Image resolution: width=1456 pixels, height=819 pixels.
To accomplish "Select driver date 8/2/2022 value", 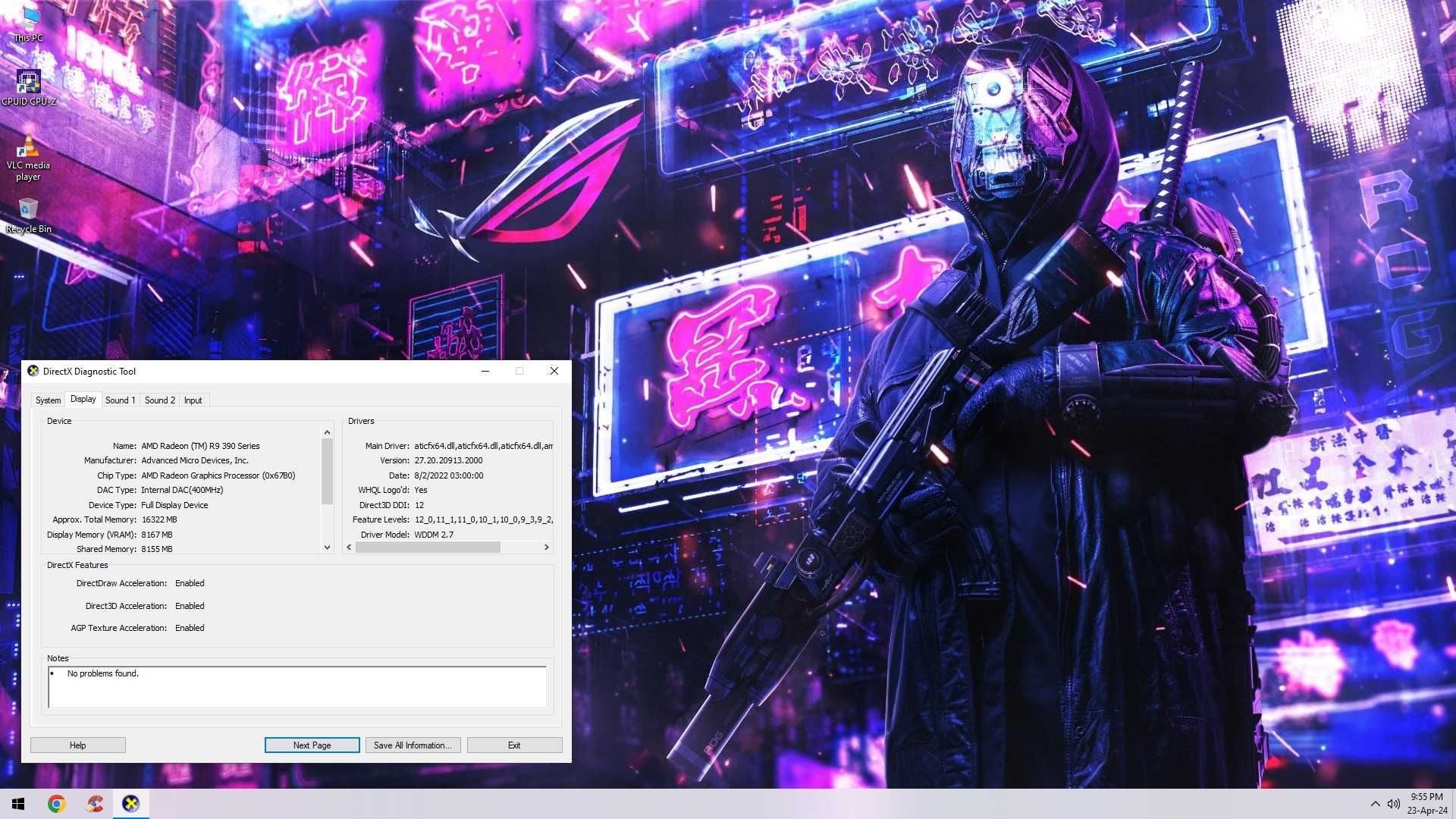I will click(x=449, y=475).
